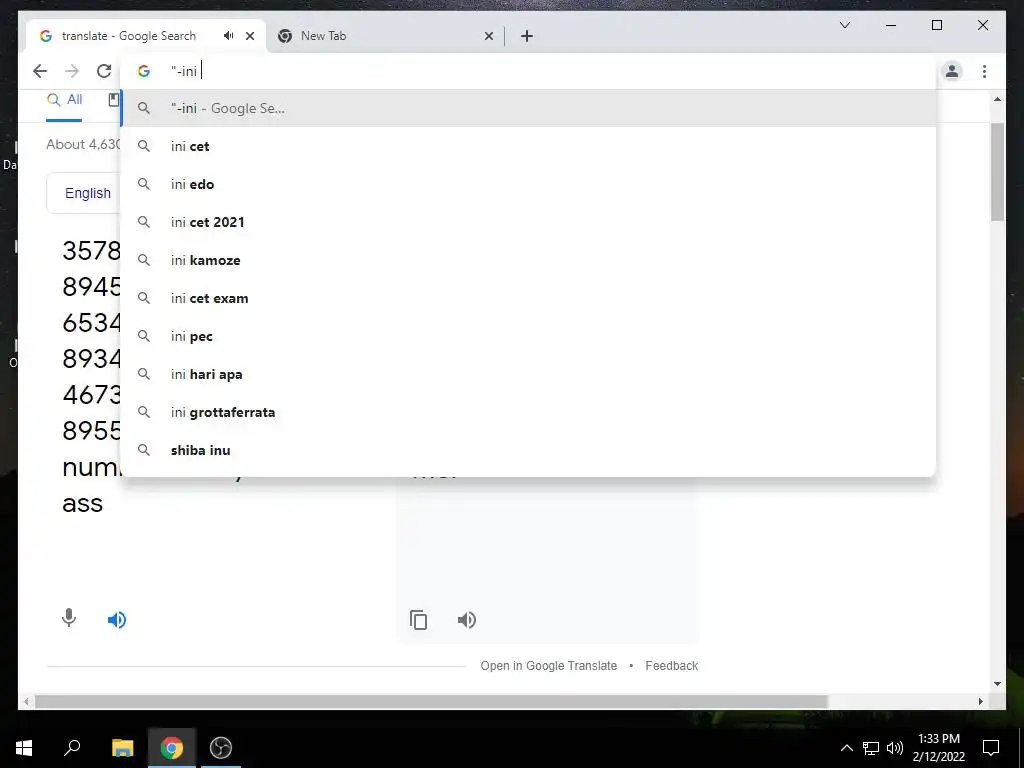Minimize the Chrome window
The width and height of the screenshot is (1024, 768).
coord(891,25)
